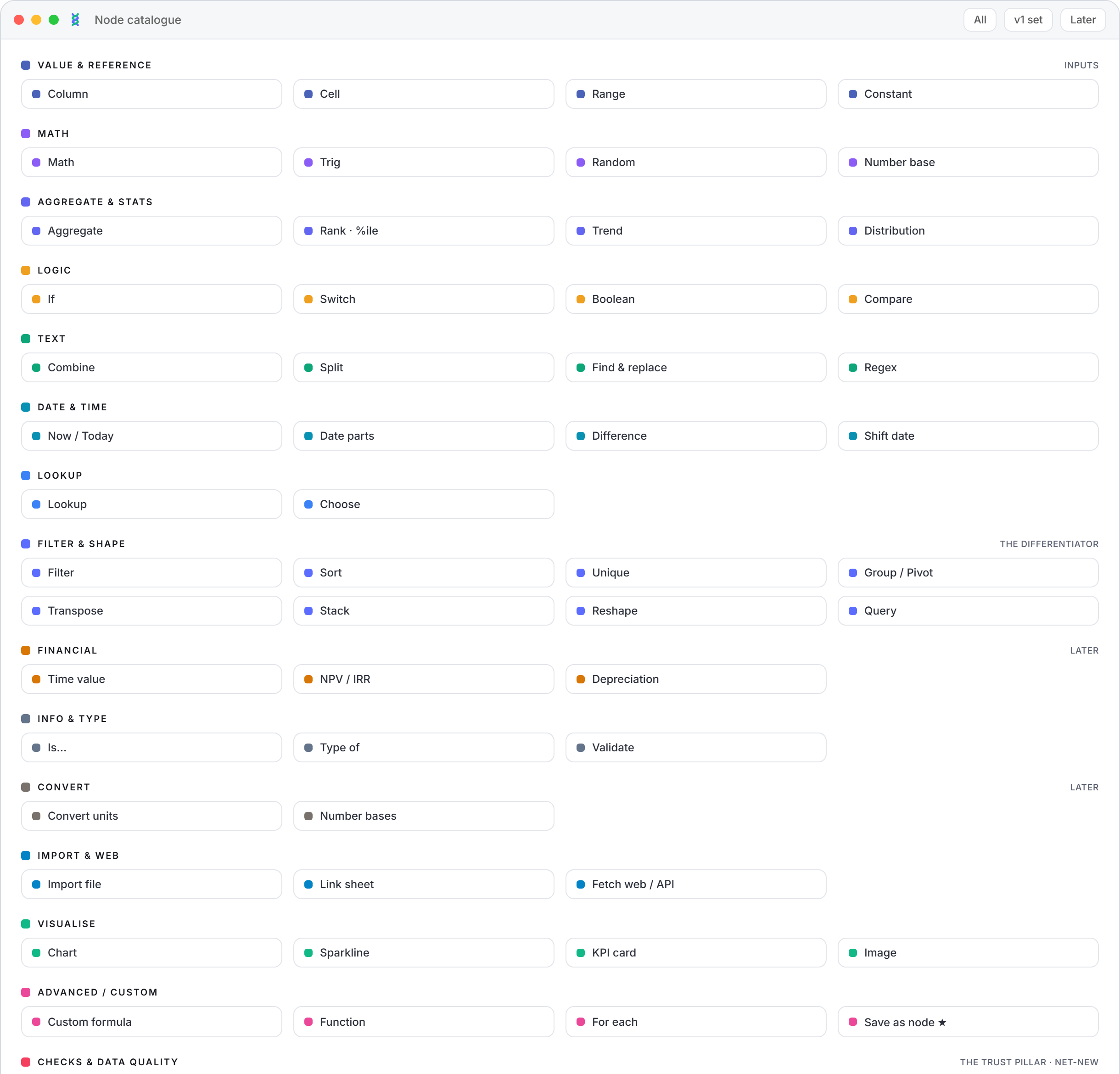
Task: Select the Now / Today node
Action: pos(151,436)
